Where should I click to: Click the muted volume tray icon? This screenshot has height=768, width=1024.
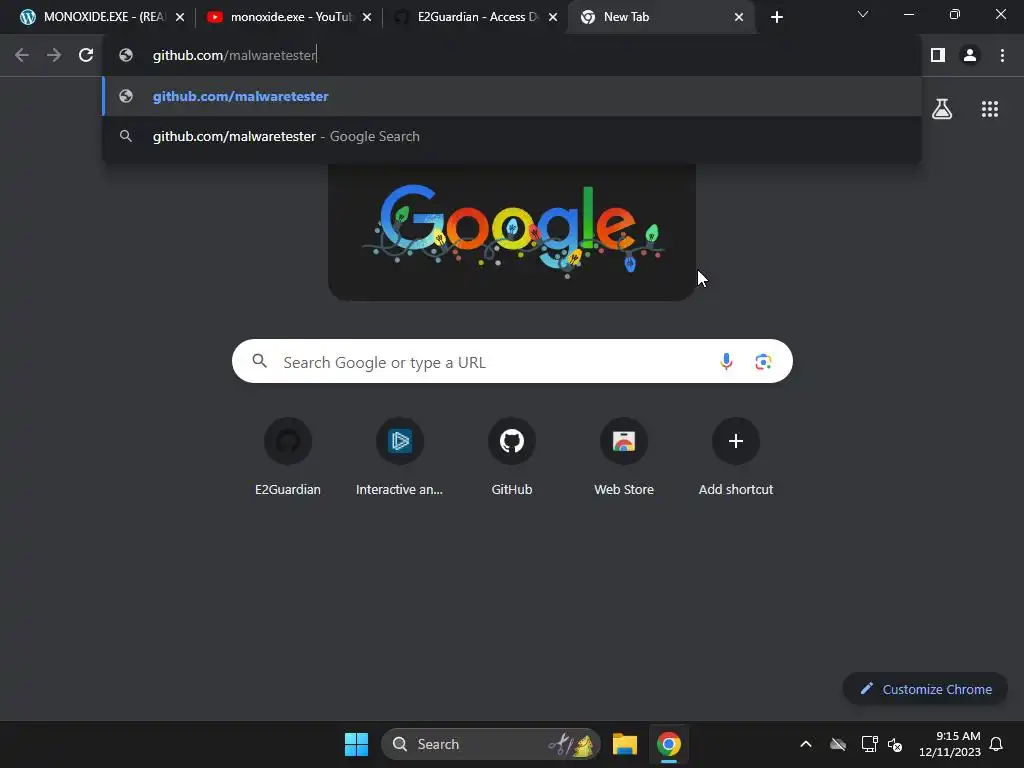point(895,744)
